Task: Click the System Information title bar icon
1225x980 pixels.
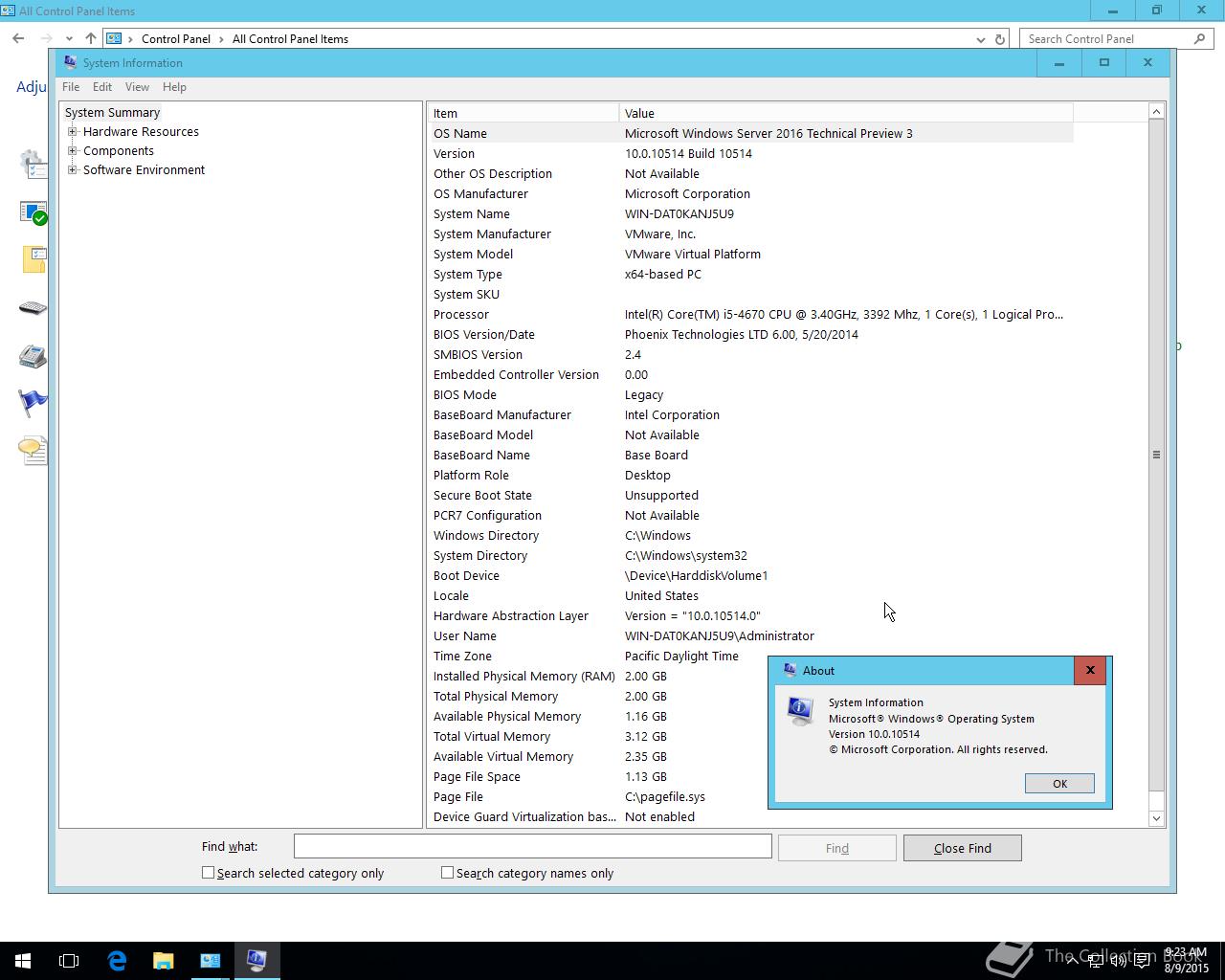Action: 70,62
